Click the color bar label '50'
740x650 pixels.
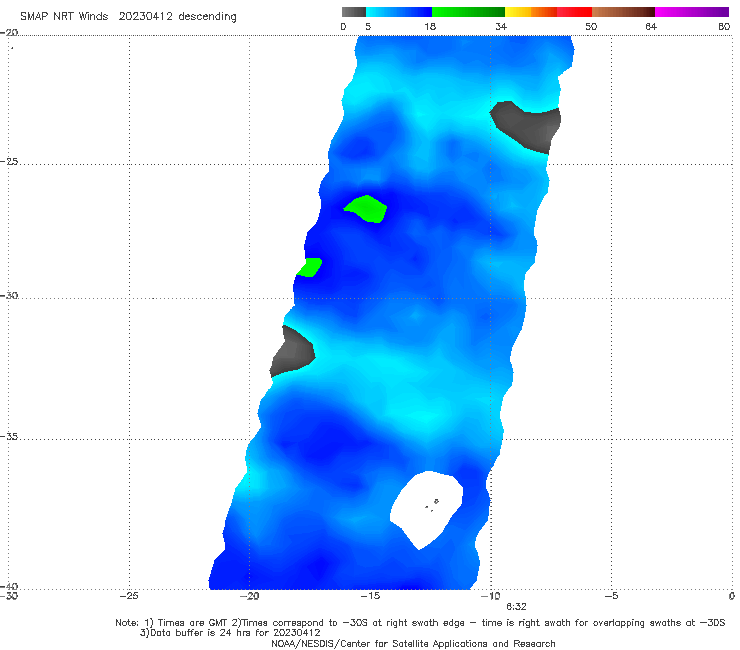pos(591,26)
